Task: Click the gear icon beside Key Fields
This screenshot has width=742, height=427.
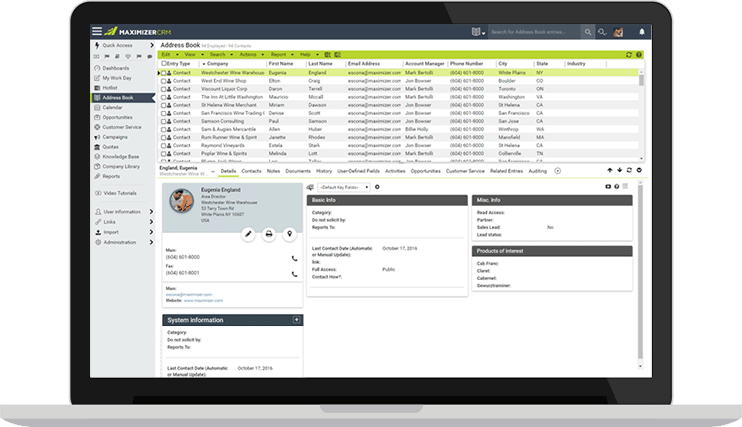Action: (377, 187)
